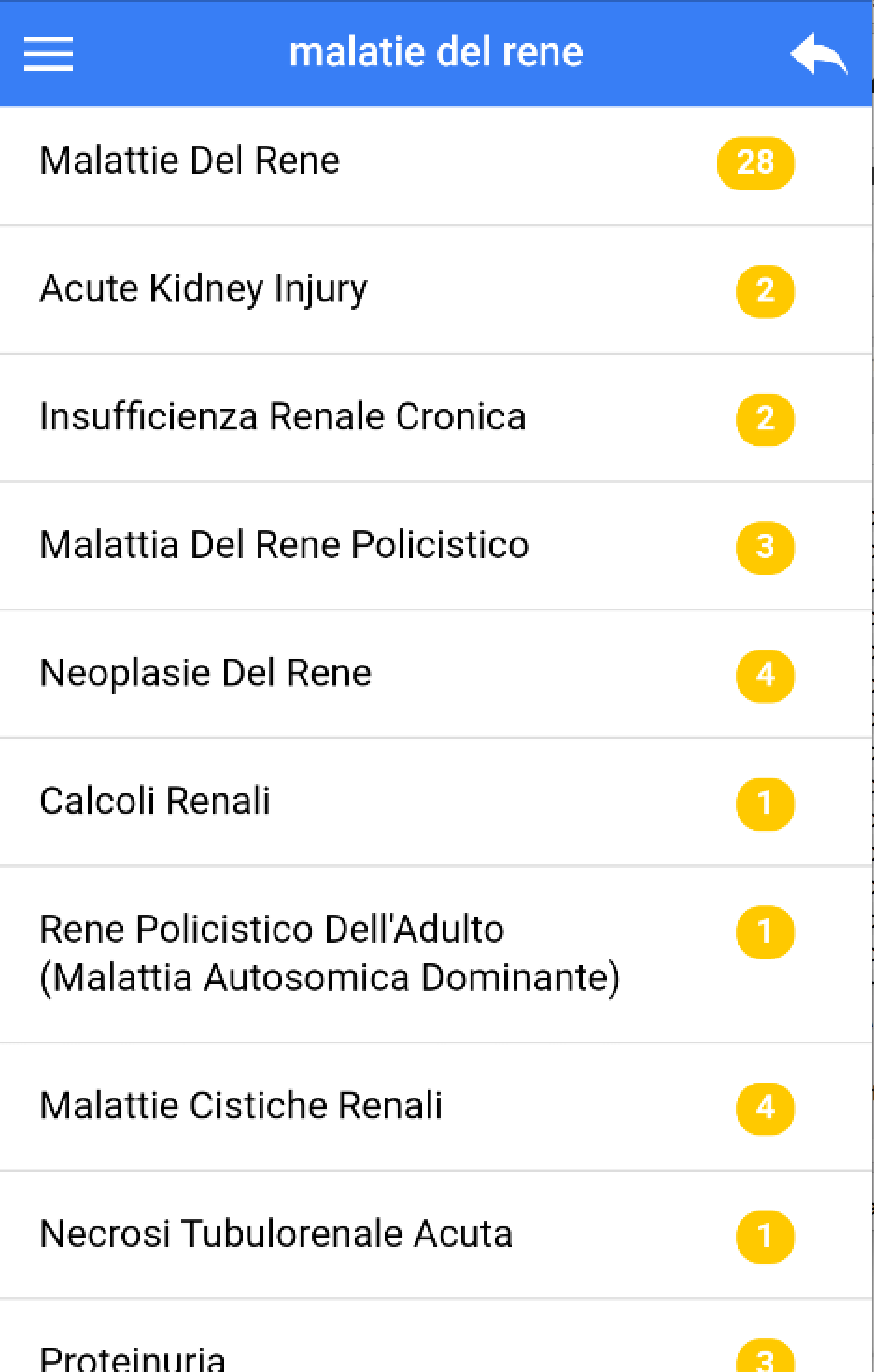The image size is (874, 1372).
Task: Select Neoplasie Del Rene item
Action: click(205, 673)
